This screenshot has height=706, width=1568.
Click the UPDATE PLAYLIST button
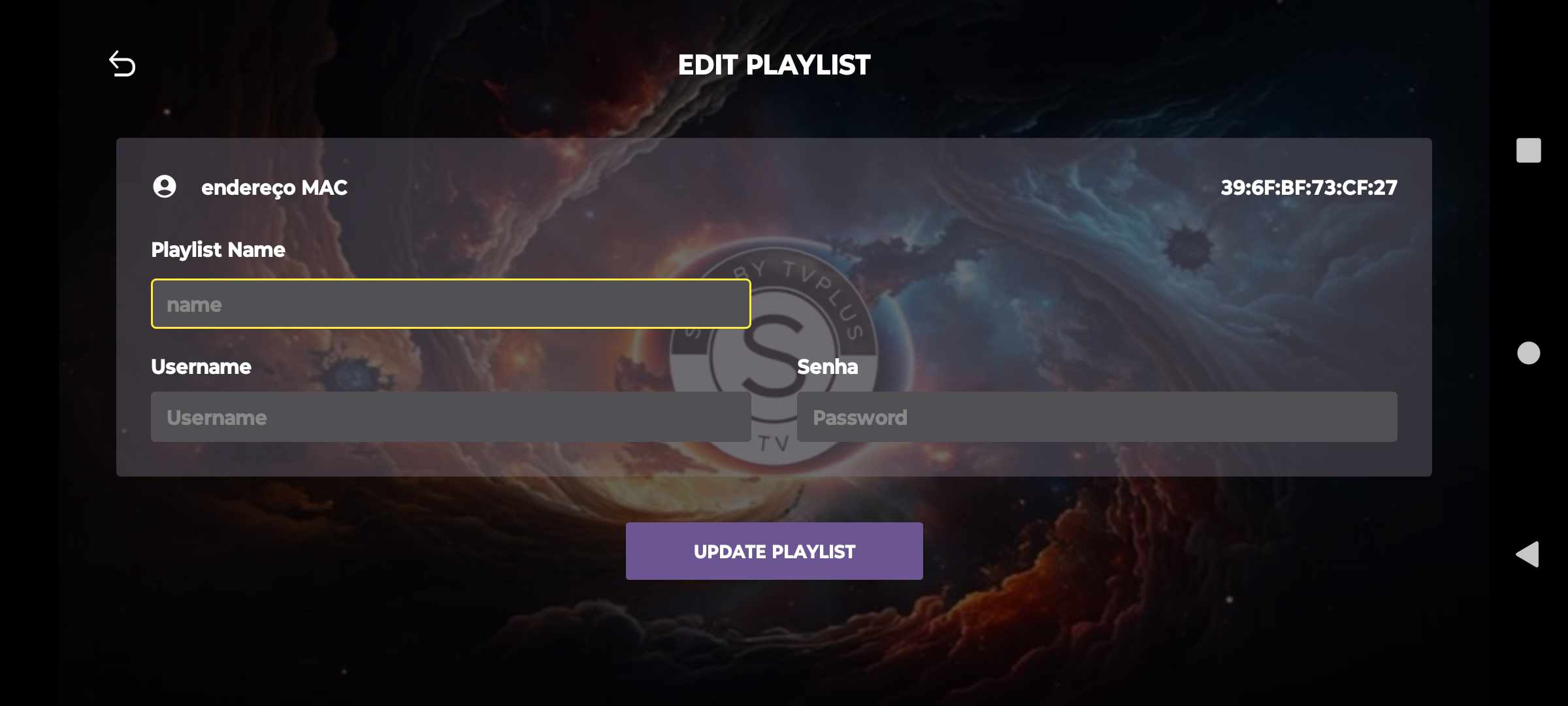click(x=774, y=551)
